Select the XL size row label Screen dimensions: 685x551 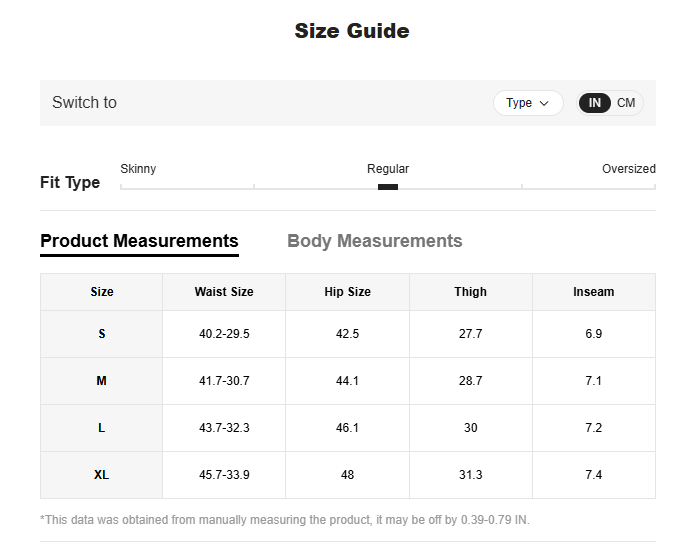point(102,475)
